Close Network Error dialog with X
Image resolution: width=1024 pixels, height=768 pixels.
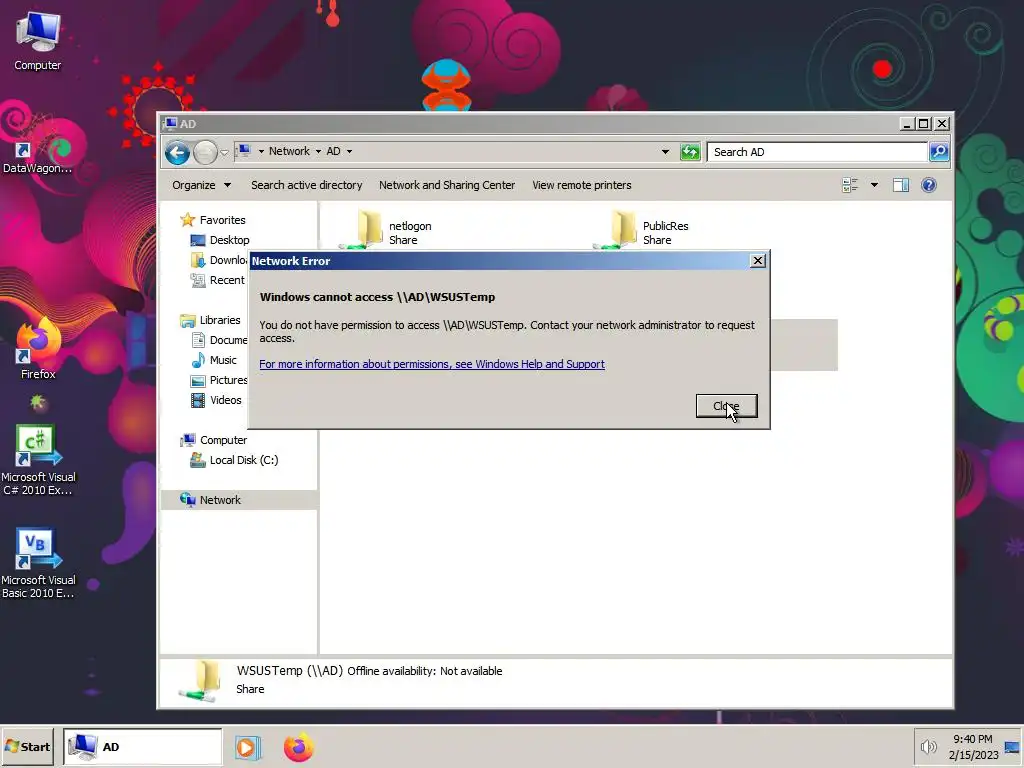click(x=758, y=261)
